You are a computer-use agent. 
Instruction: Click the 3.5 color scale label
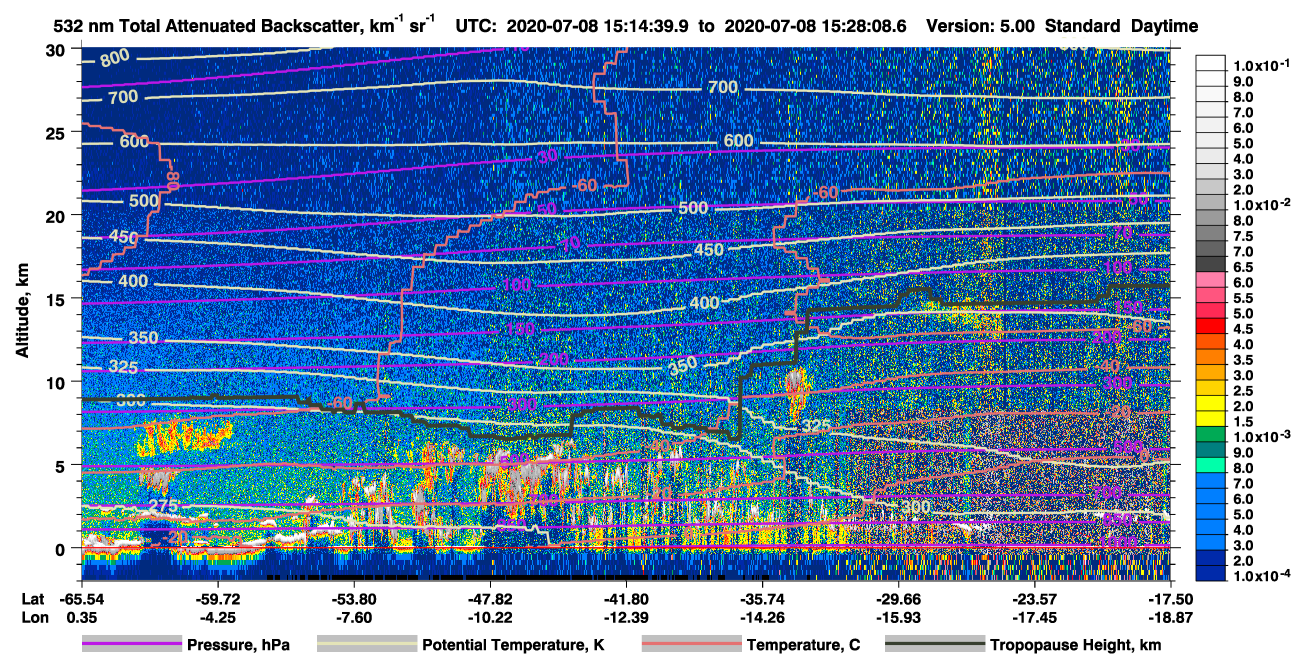click(x=1243, y=360)
